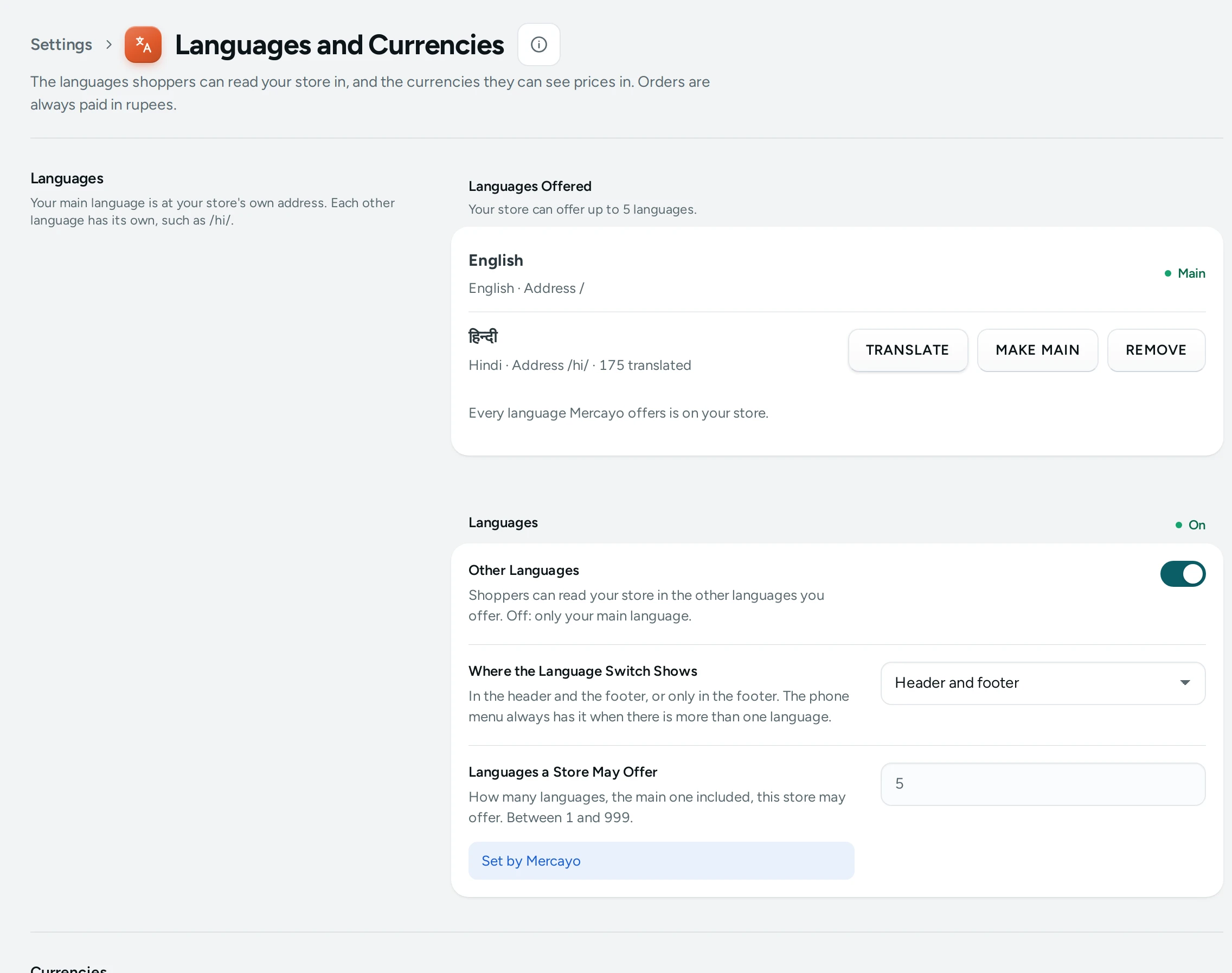This screenshot has width=1232, height=973.
Task: Open the Header and footer dropdown
Action: [1042, 683]
